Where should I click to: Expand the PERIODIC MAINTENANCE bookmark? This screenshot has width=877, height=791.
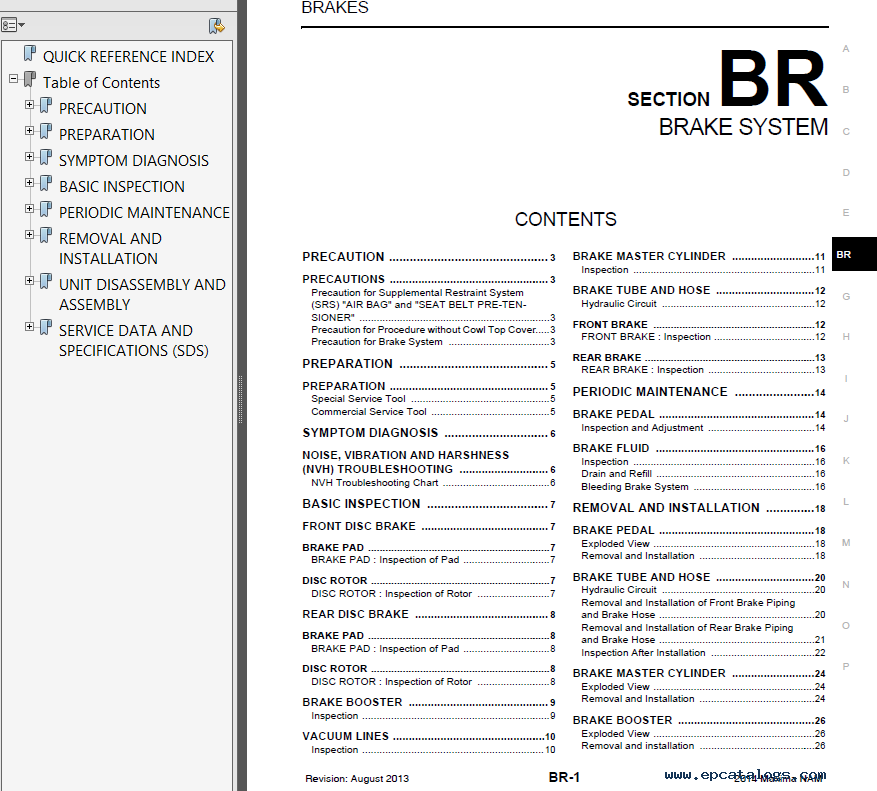(29, 209)
